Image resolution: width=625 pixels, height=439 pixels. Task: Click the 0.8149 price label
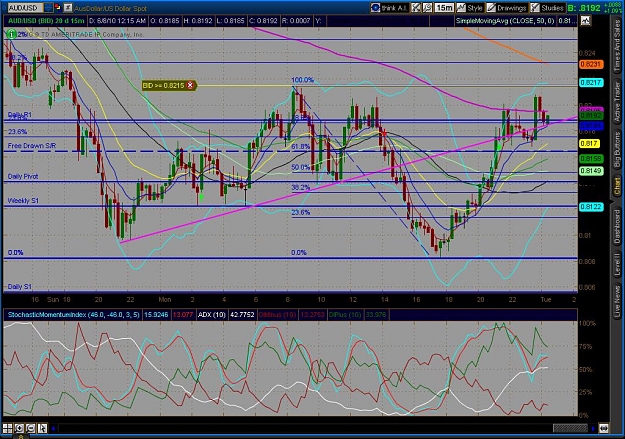pyautogui.click(x=591, y=171)
